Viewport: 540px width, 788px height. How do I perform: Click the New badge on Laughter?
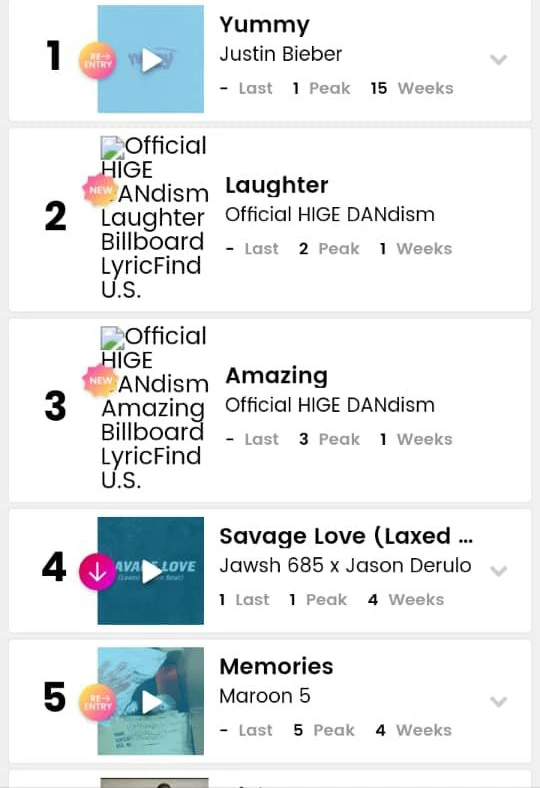(99, 190)
